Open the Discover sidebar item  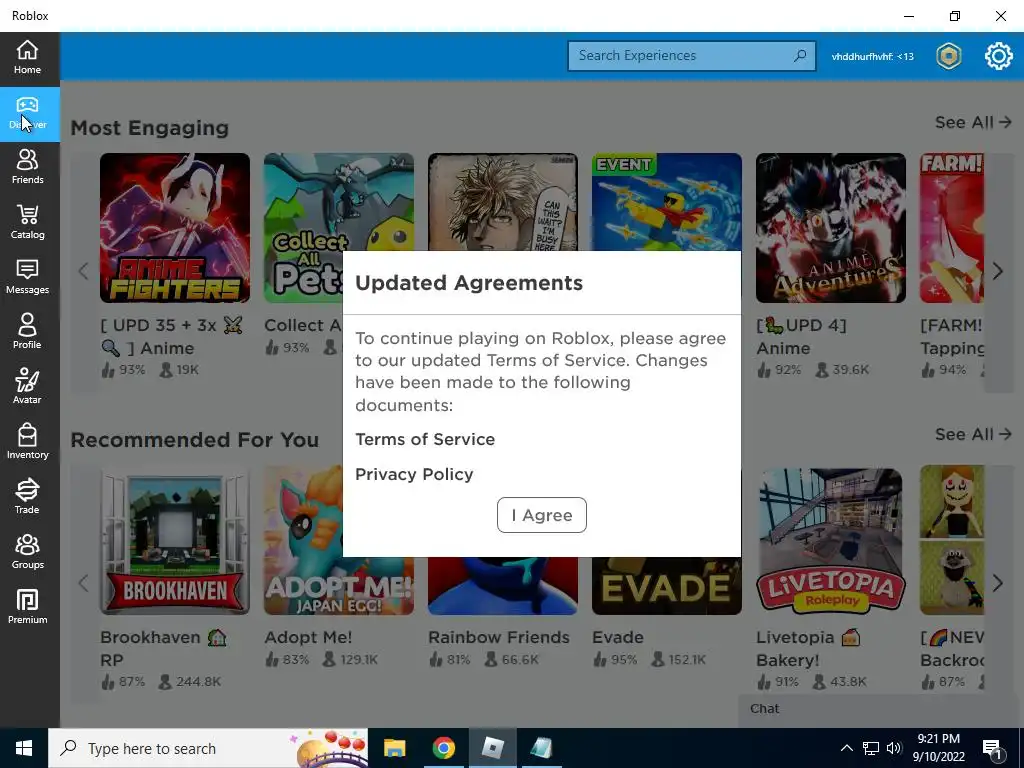(x=27, y=114)
